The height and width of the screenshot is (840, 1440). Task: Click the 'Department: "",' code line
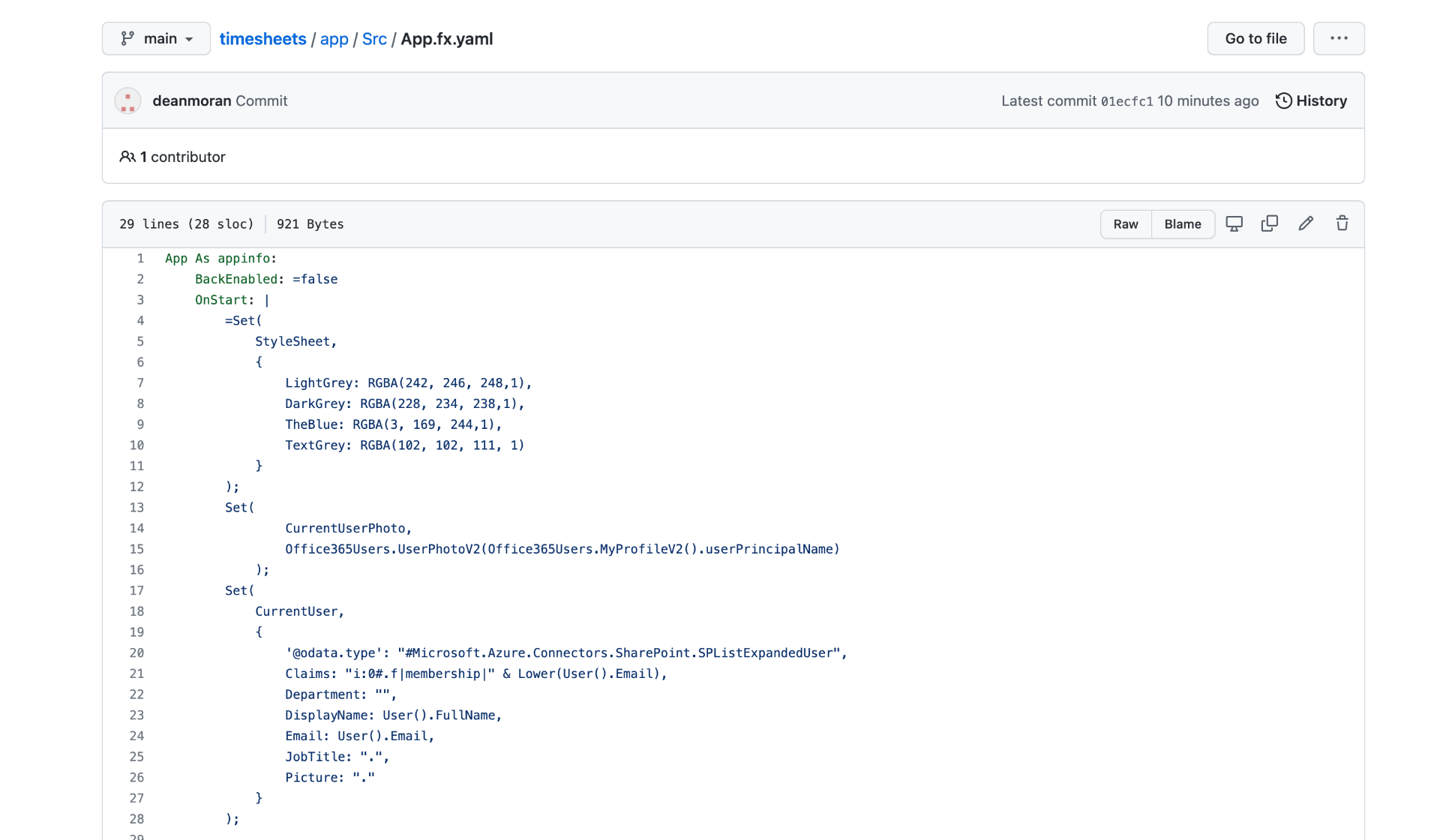340,694
